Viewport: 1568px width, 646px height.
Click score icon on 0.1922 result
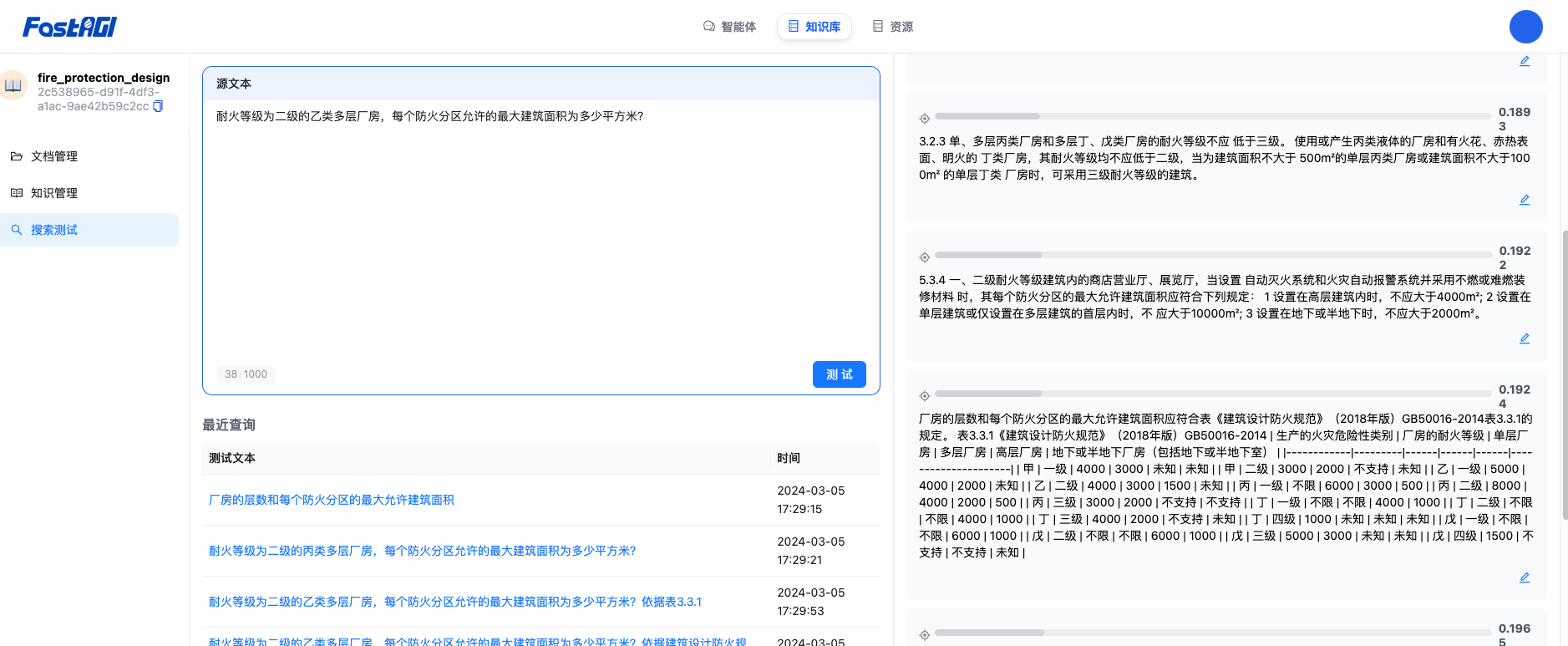tap(925, 257)
